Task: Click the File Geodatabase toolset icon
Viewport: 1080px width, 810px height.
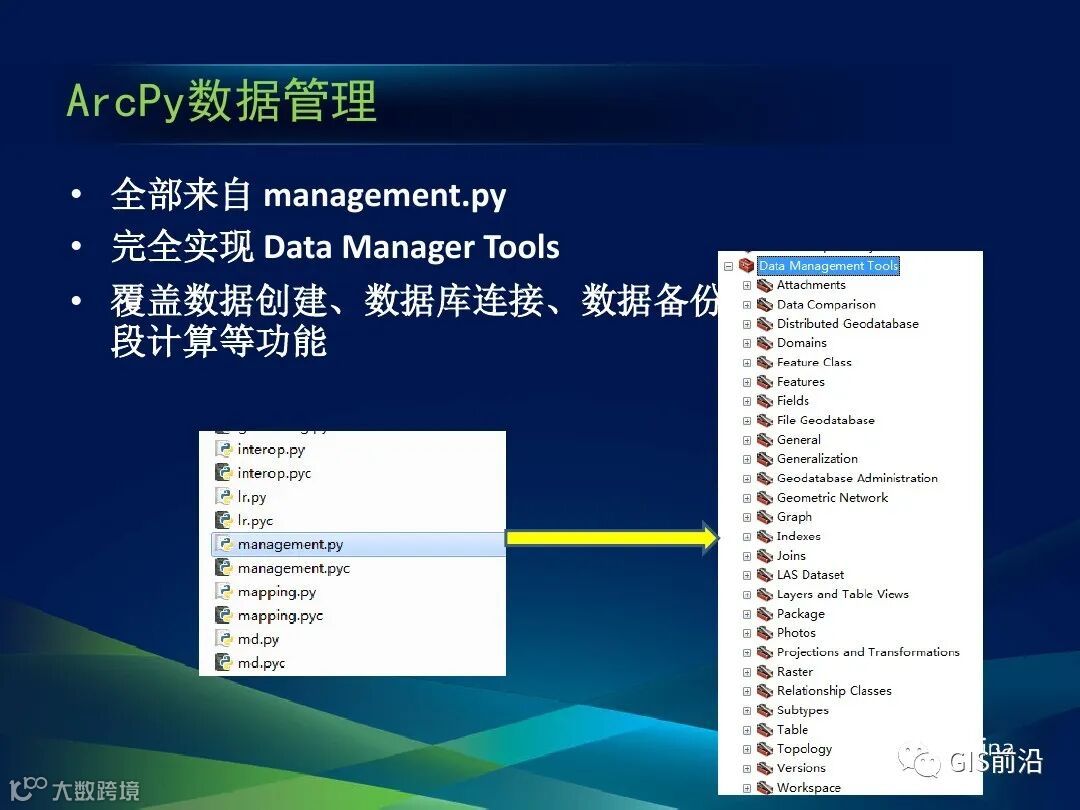Action: click(765, 420)
